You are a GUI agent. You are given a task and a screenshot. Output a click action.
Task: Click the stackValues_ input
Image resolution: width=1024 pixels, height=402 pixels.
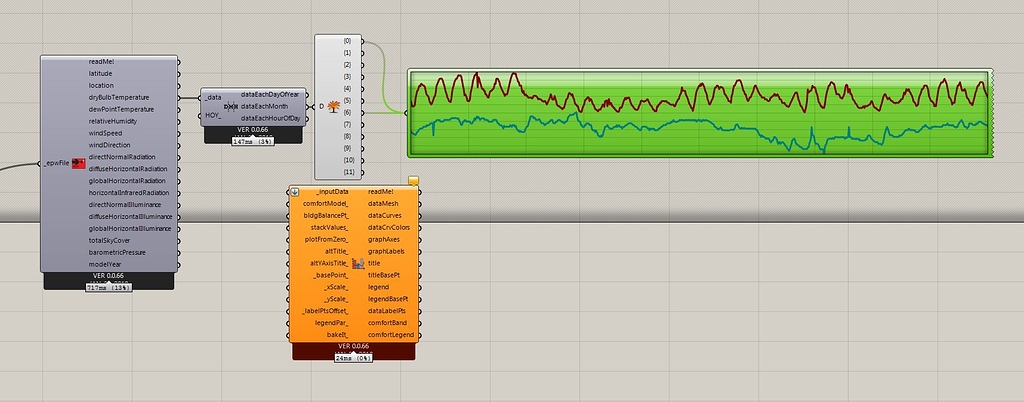coord(330,227)
